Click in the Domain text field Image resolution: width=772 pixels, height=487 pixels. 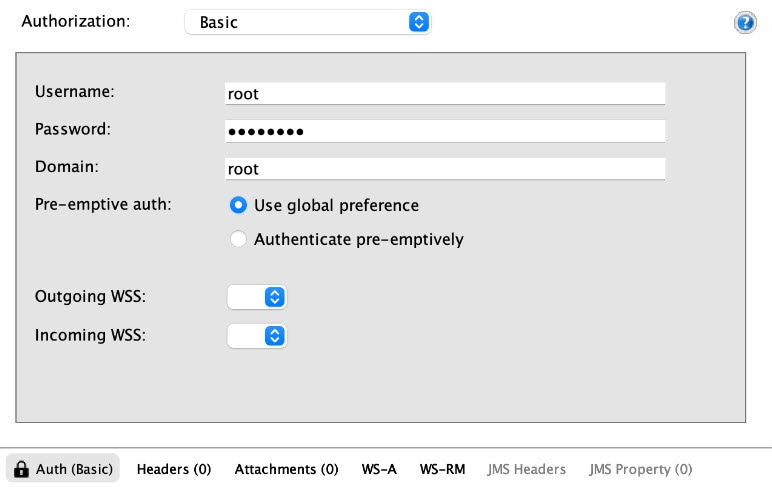click(x=445, y=168)
